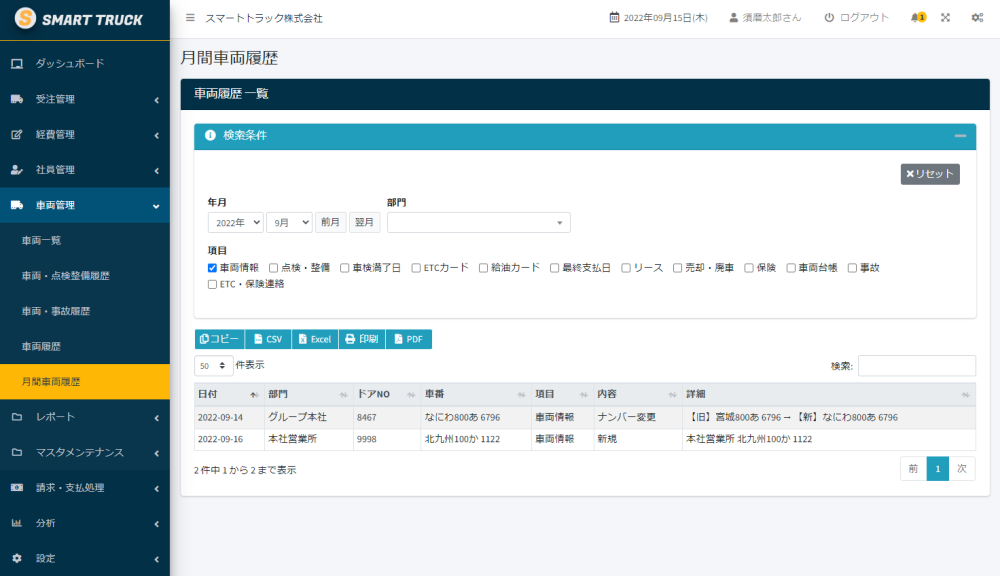Viewport: 1000px width, 576px height.
Task: Click the calendar icon beside the date
Action: (x=614, y=18)
